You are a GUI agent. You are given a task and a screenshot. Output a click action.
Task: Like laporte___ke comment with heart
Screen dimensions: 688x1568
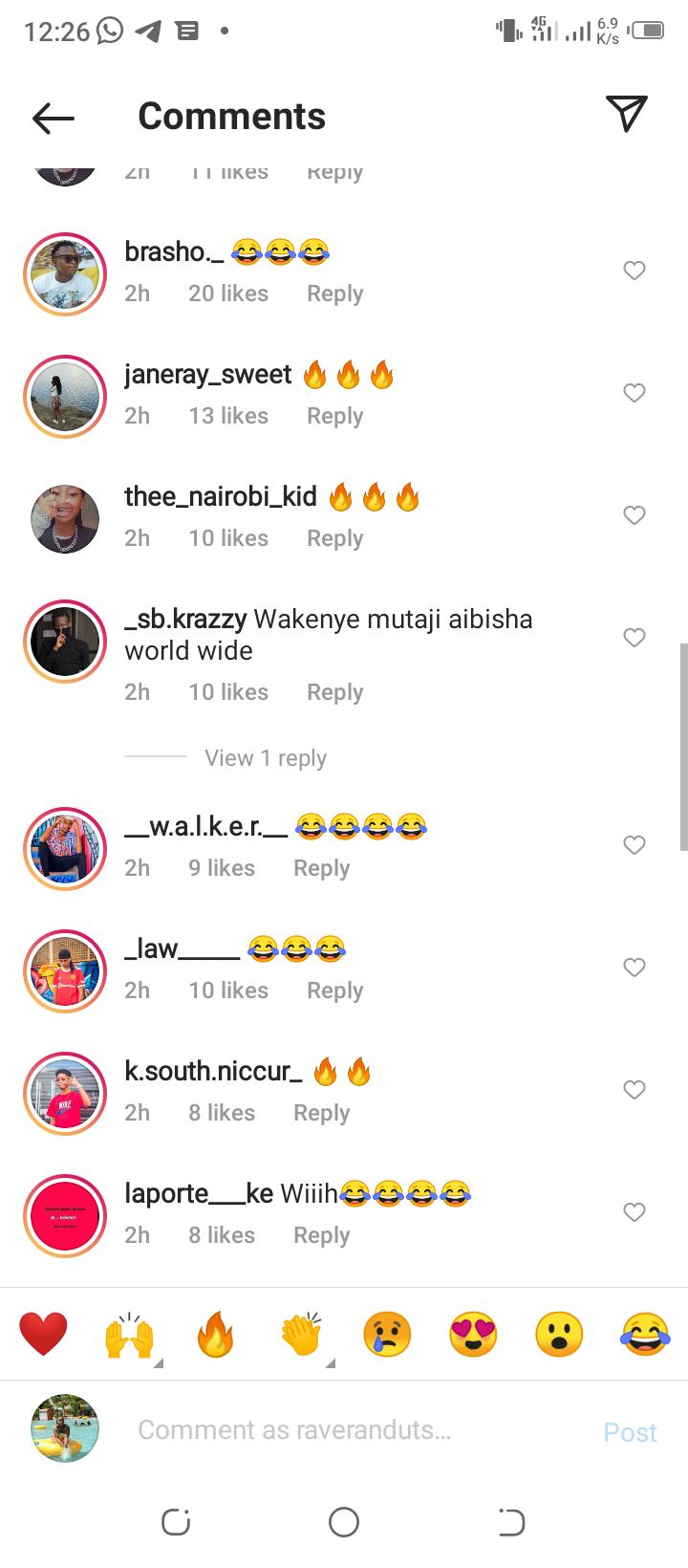tap(634, 1212)
